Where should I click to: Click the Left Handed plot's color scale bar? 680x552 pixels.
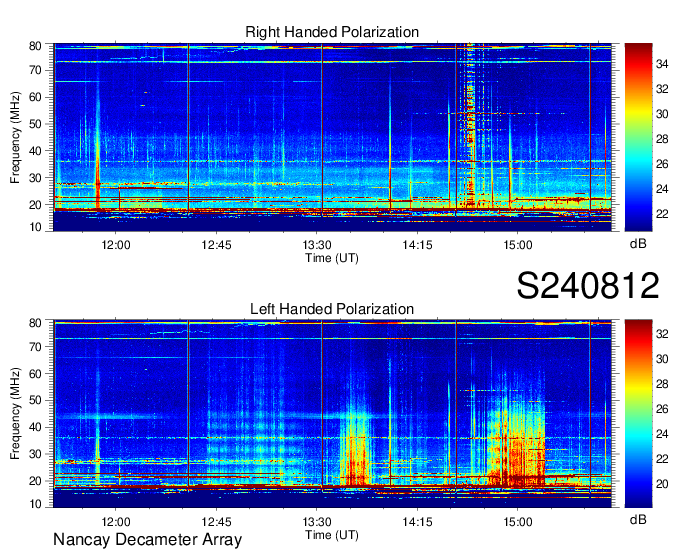click(x=638, y=414)
